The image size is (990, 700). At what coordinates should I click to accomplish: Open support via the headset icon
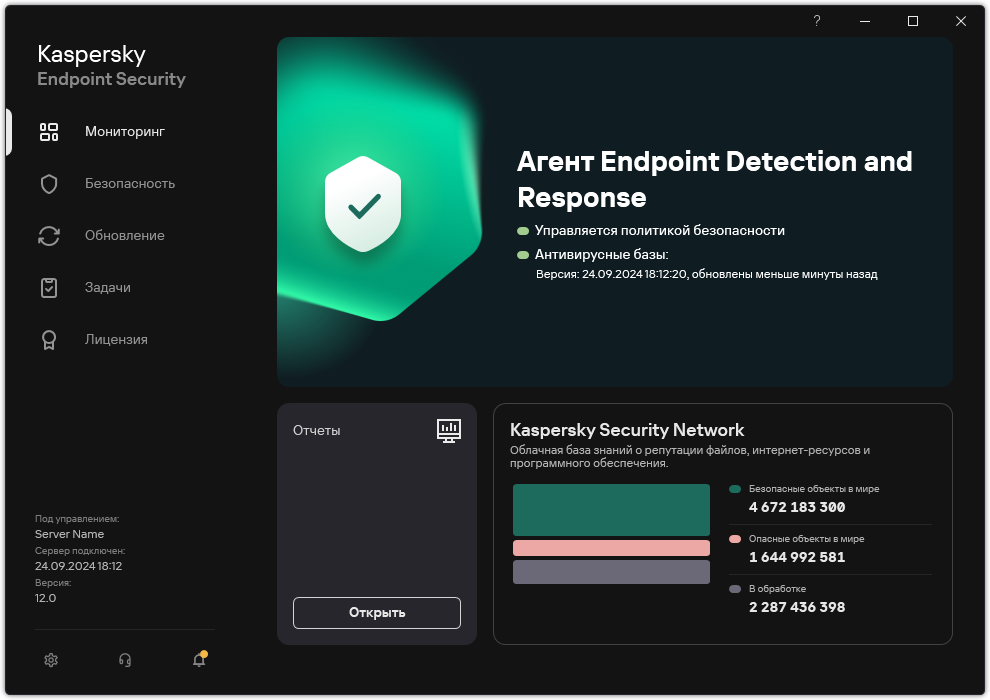[x=125, y=660]
